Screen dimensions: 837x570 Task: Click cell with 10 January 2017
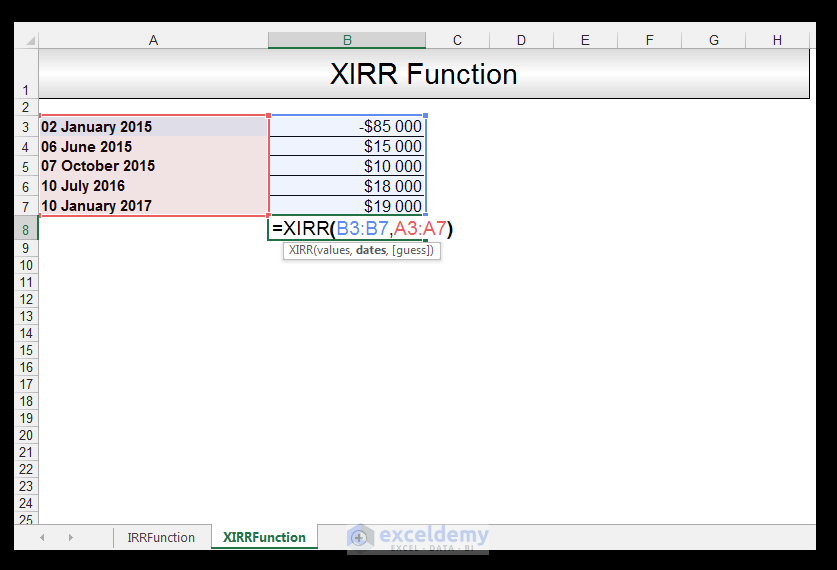[154, 205]
